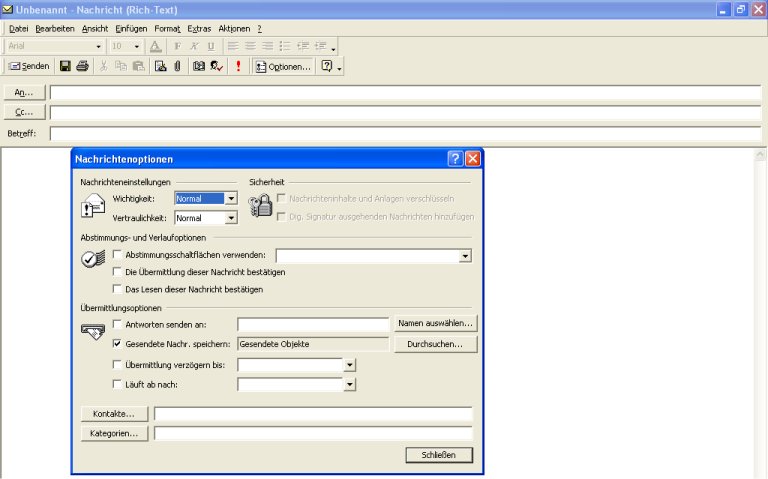Check Das Lesen dieser Nachricht bestätigen
Image resolution: width=768 pixels, height=479 pixels.
(x=117, y=289)
